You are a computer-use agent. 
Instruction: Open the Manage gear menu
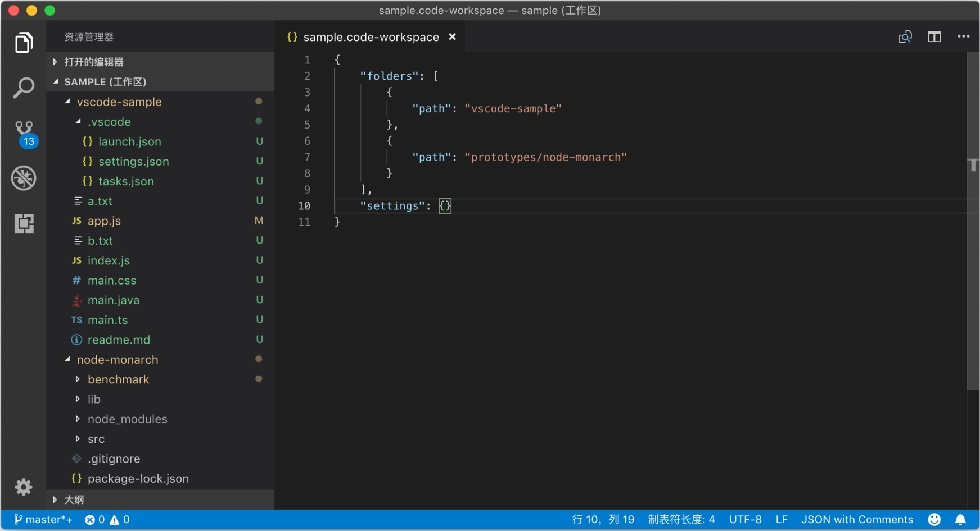coord(24,487)
